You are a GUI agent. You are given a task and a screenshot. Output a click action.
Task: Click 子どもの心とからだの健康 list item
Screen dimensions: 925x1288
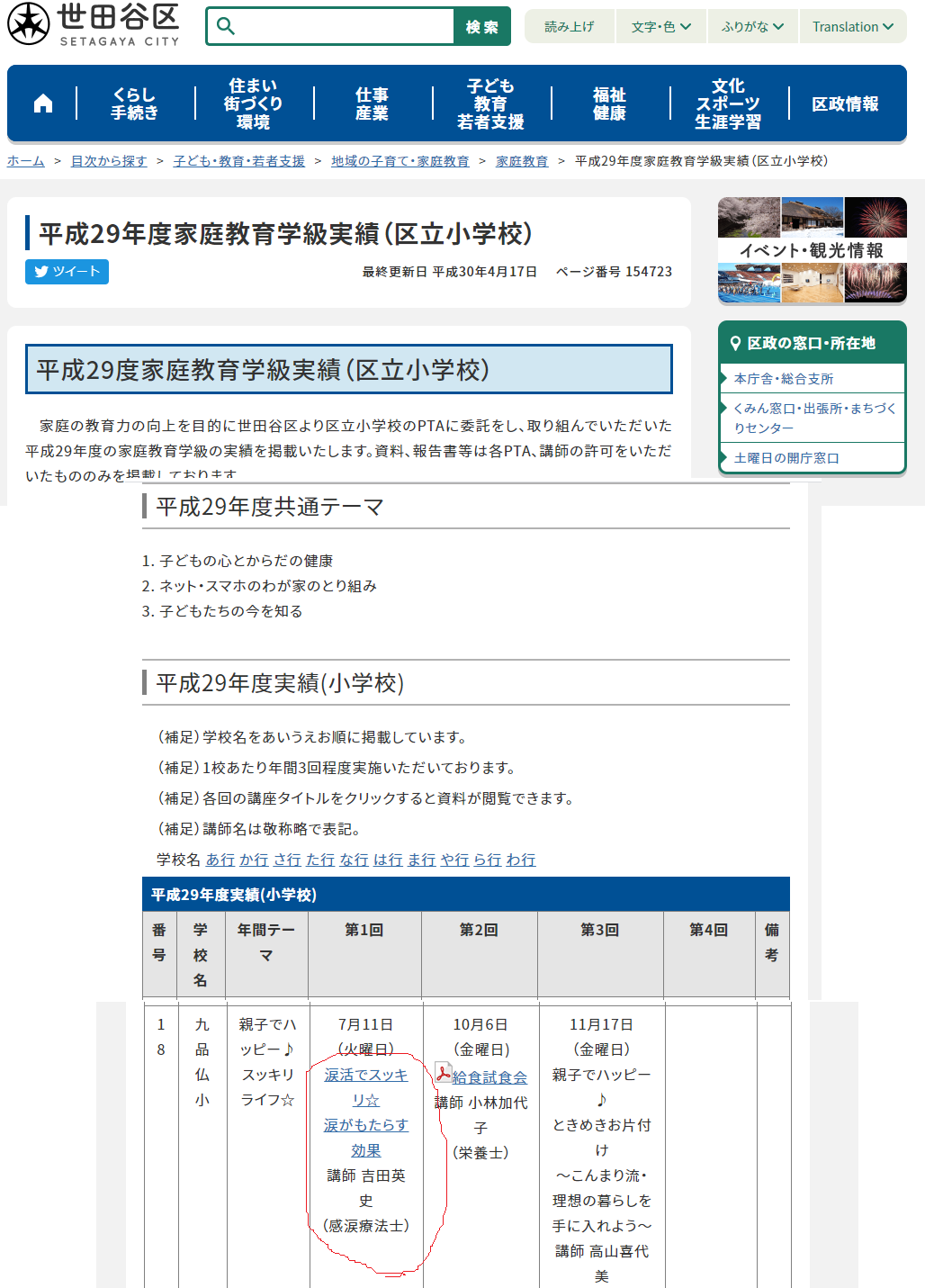(246, 561)
